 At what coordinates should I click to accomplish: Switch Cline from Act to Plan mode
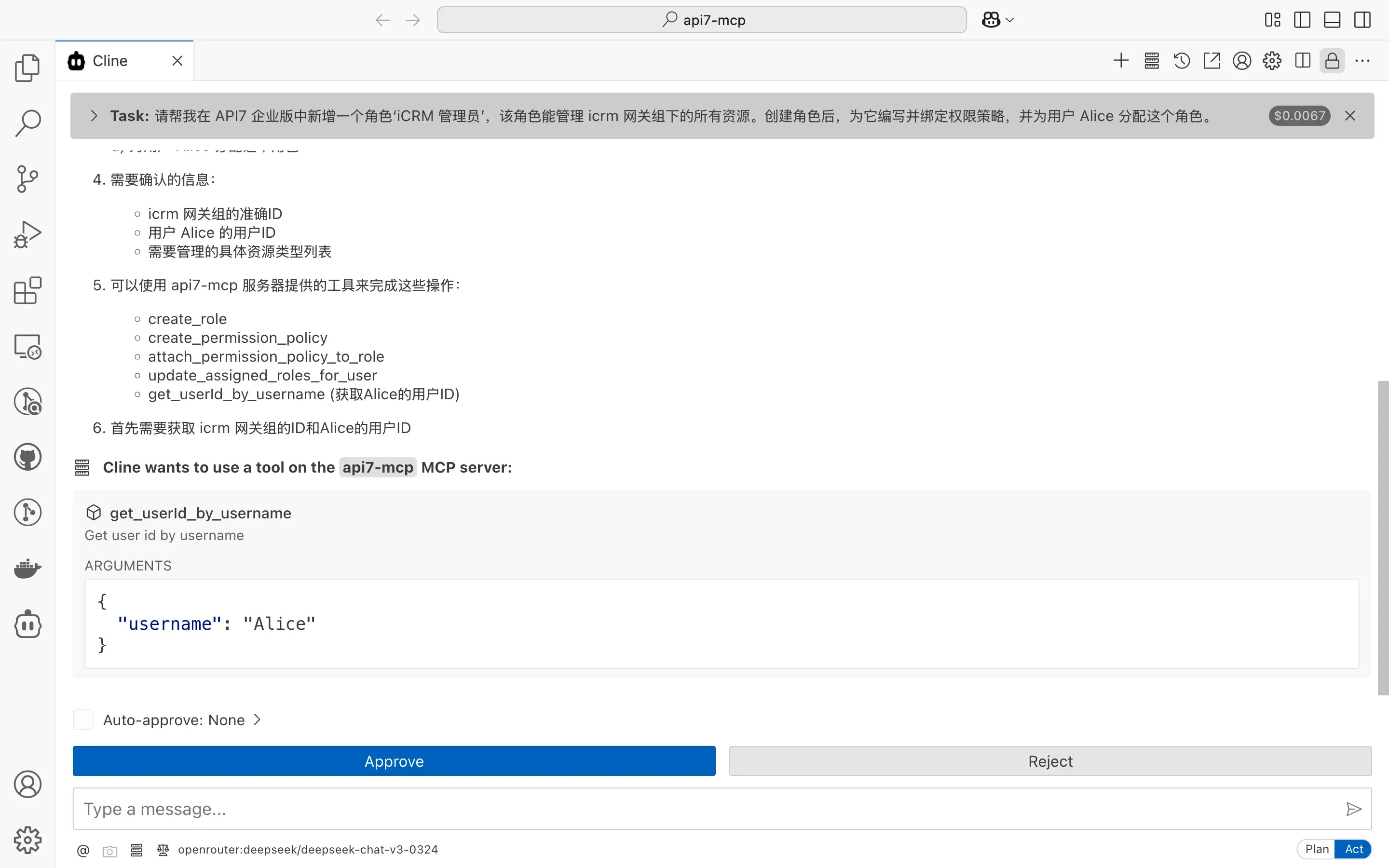click(1317, 849)
